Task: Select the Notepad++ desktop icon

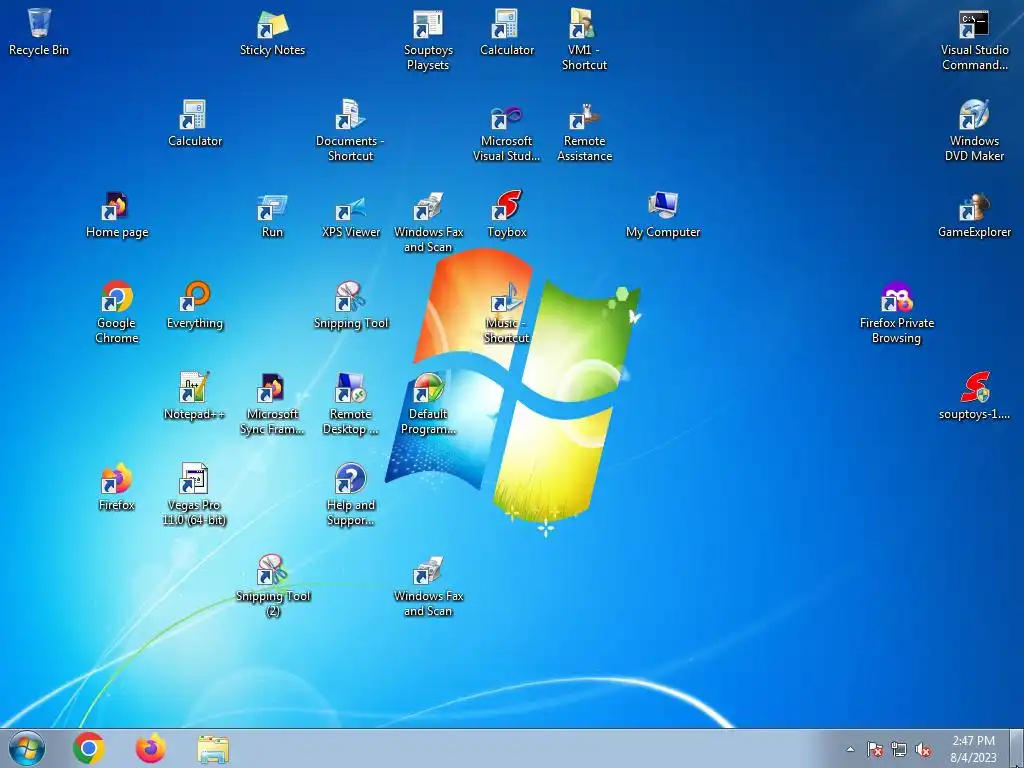Action: click(x=195, y=396)
